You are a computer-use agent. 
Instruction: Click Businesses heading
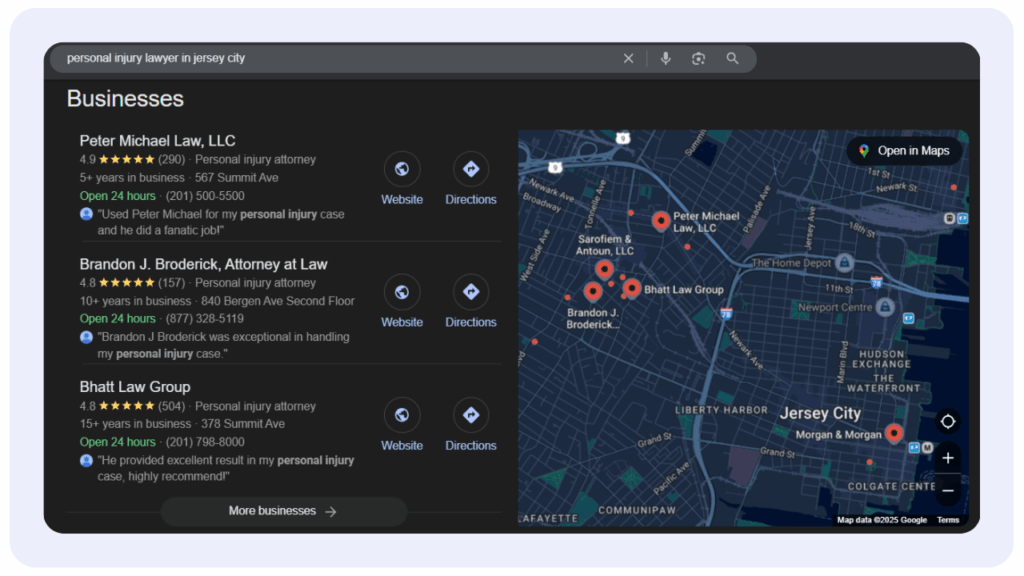(x=125, y=99)
